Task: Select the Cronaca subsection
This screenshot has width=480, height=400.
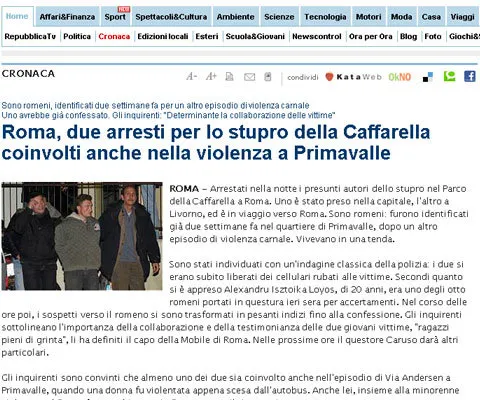Action: click(114, 36)
